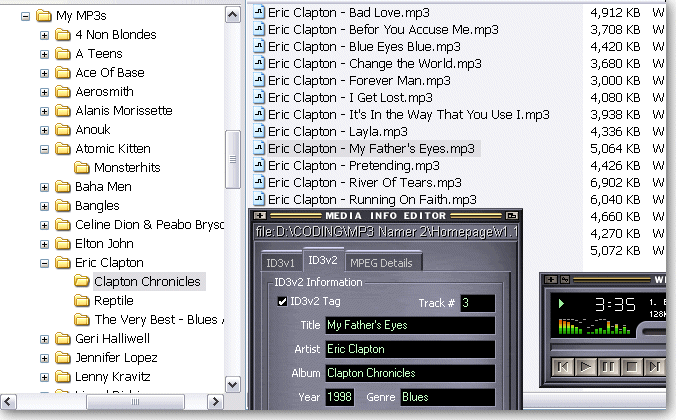Switch to the ID3v1 tab
676x420 pixels.
(x=279, y=263)
